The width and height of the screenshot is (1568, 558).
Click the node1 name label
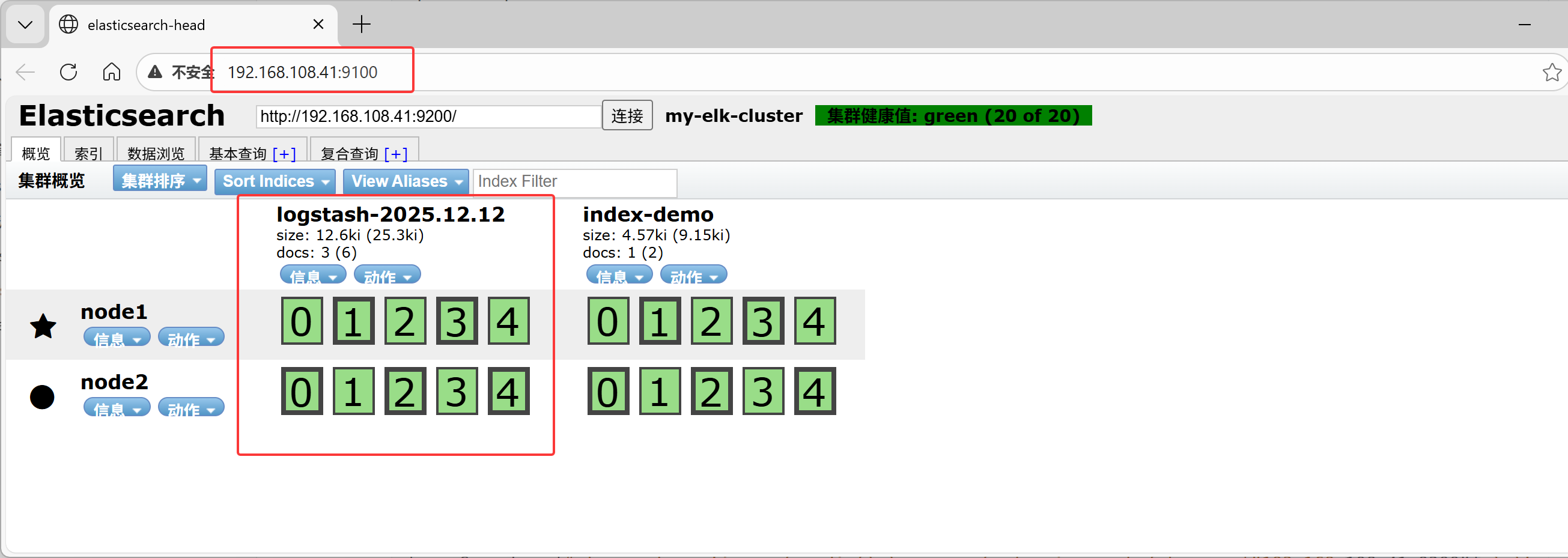[x=114, y=312]
